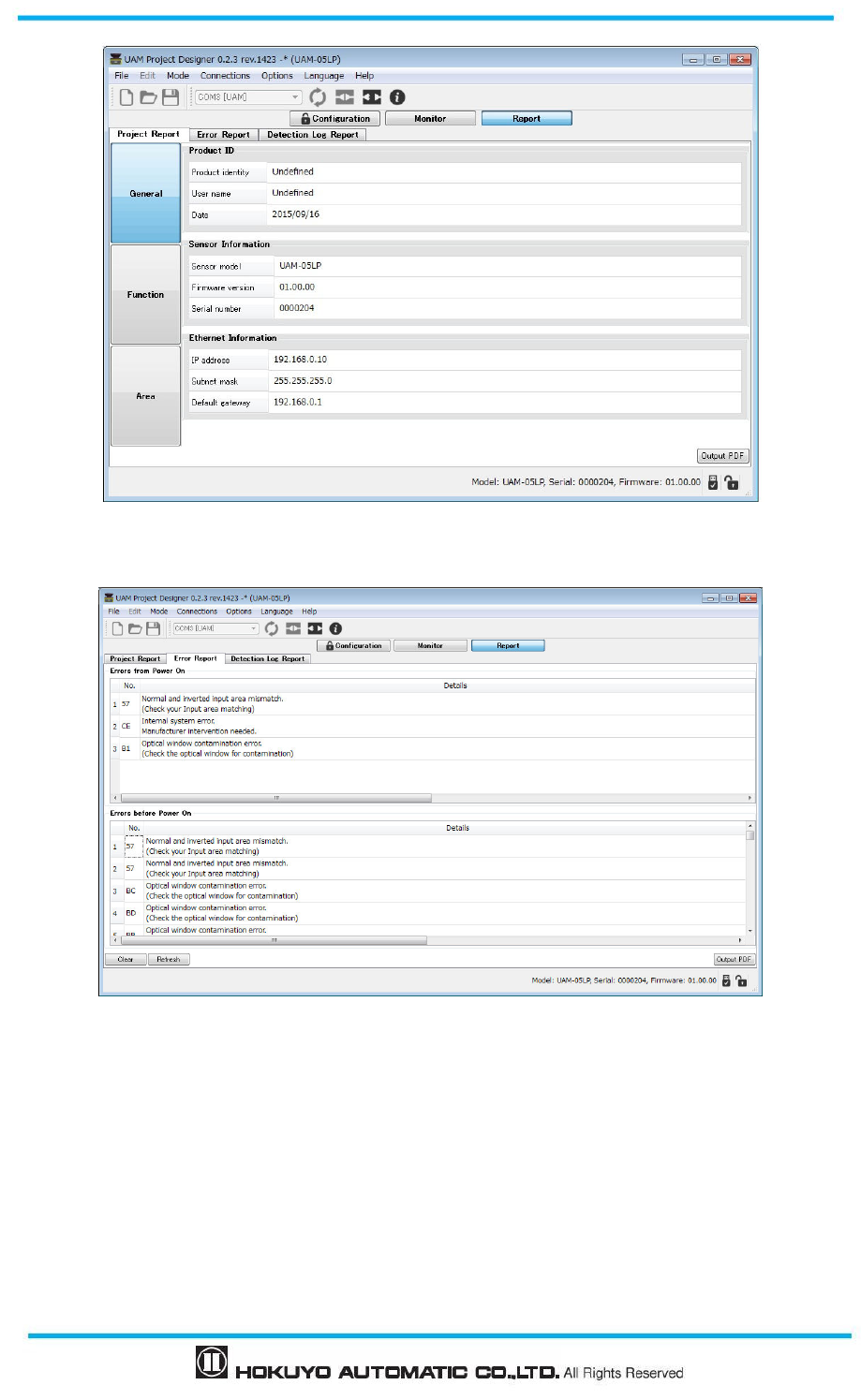
Task: Click the Open folder icon in upper window
Action: click(x=148, y=97)
